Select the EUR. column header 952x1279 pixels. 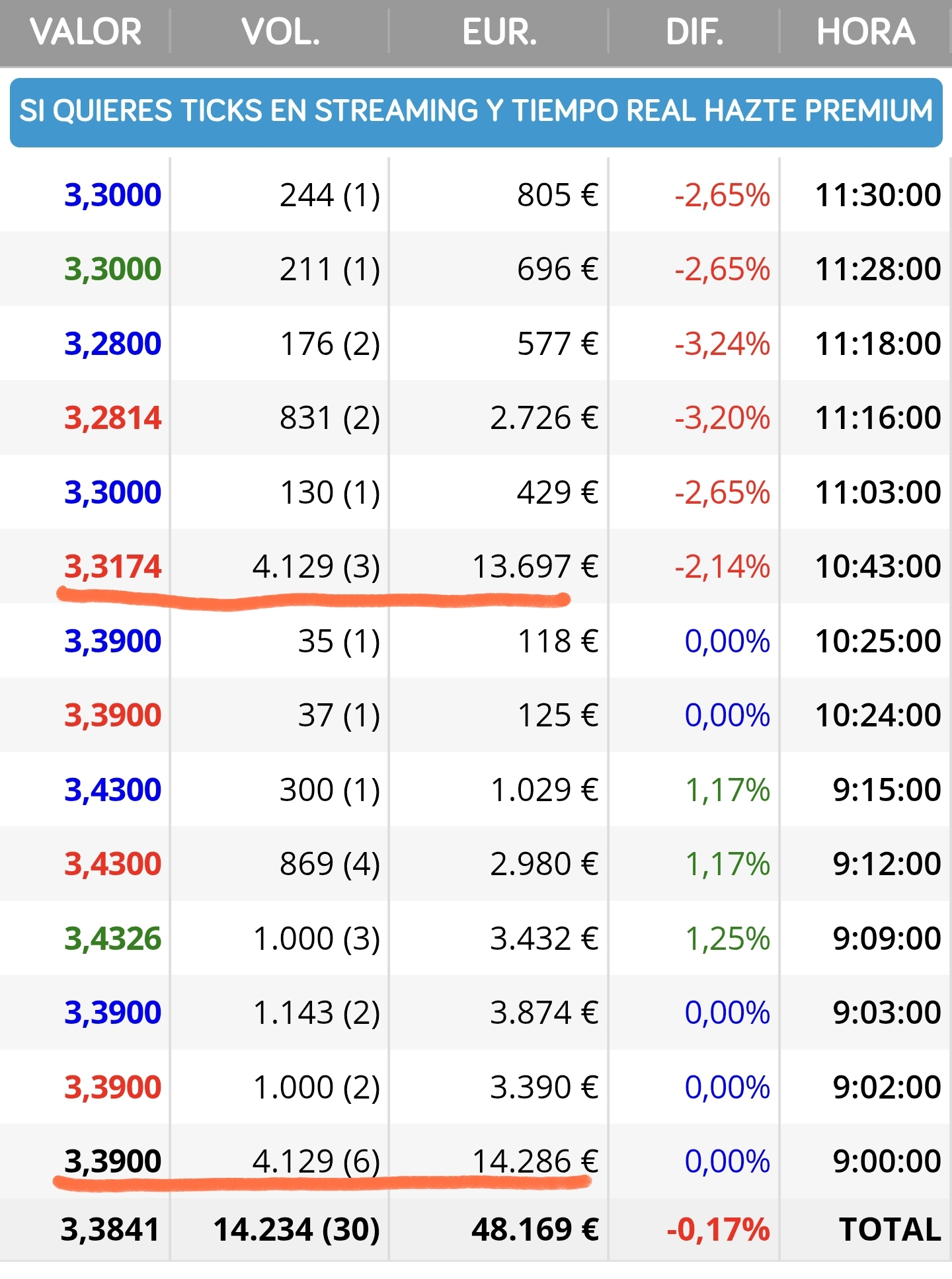[x=499, y=32]
